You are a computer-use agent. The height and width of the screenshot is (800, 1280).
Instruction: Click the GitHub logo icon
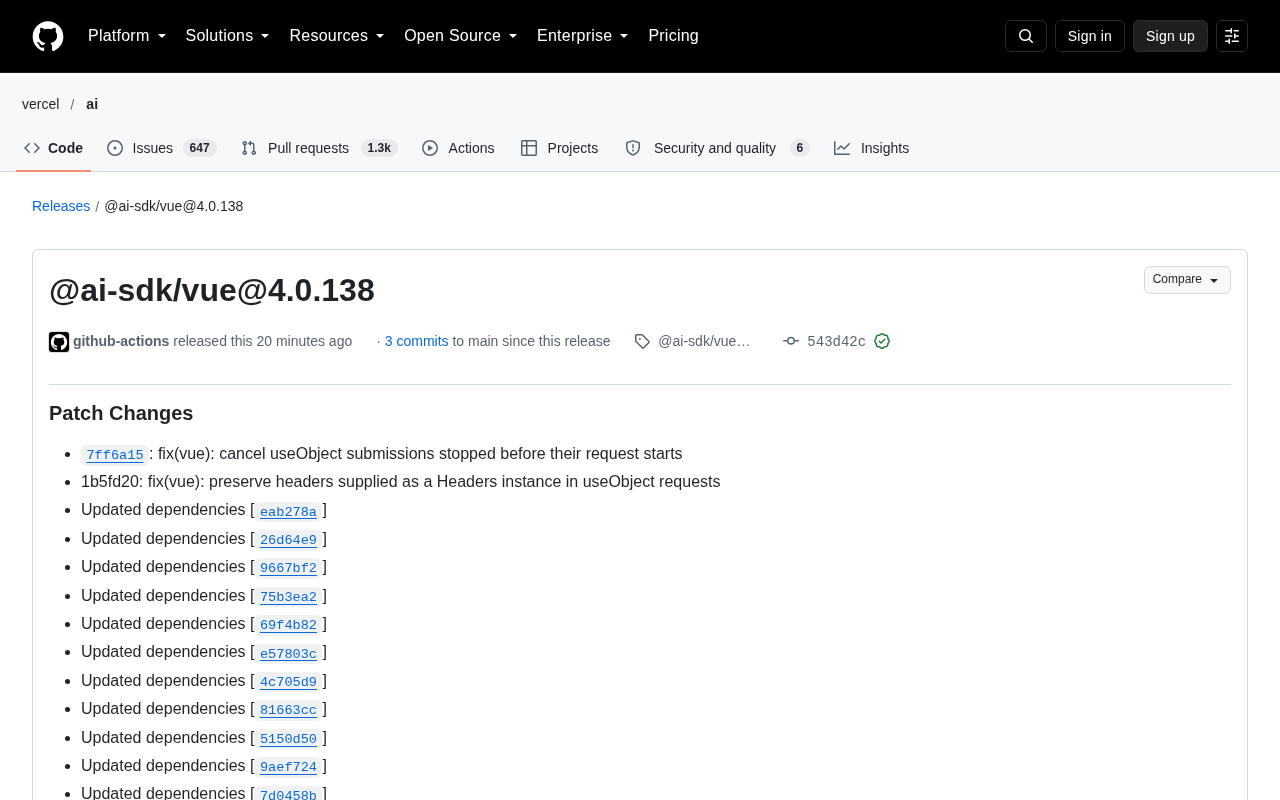48,36
